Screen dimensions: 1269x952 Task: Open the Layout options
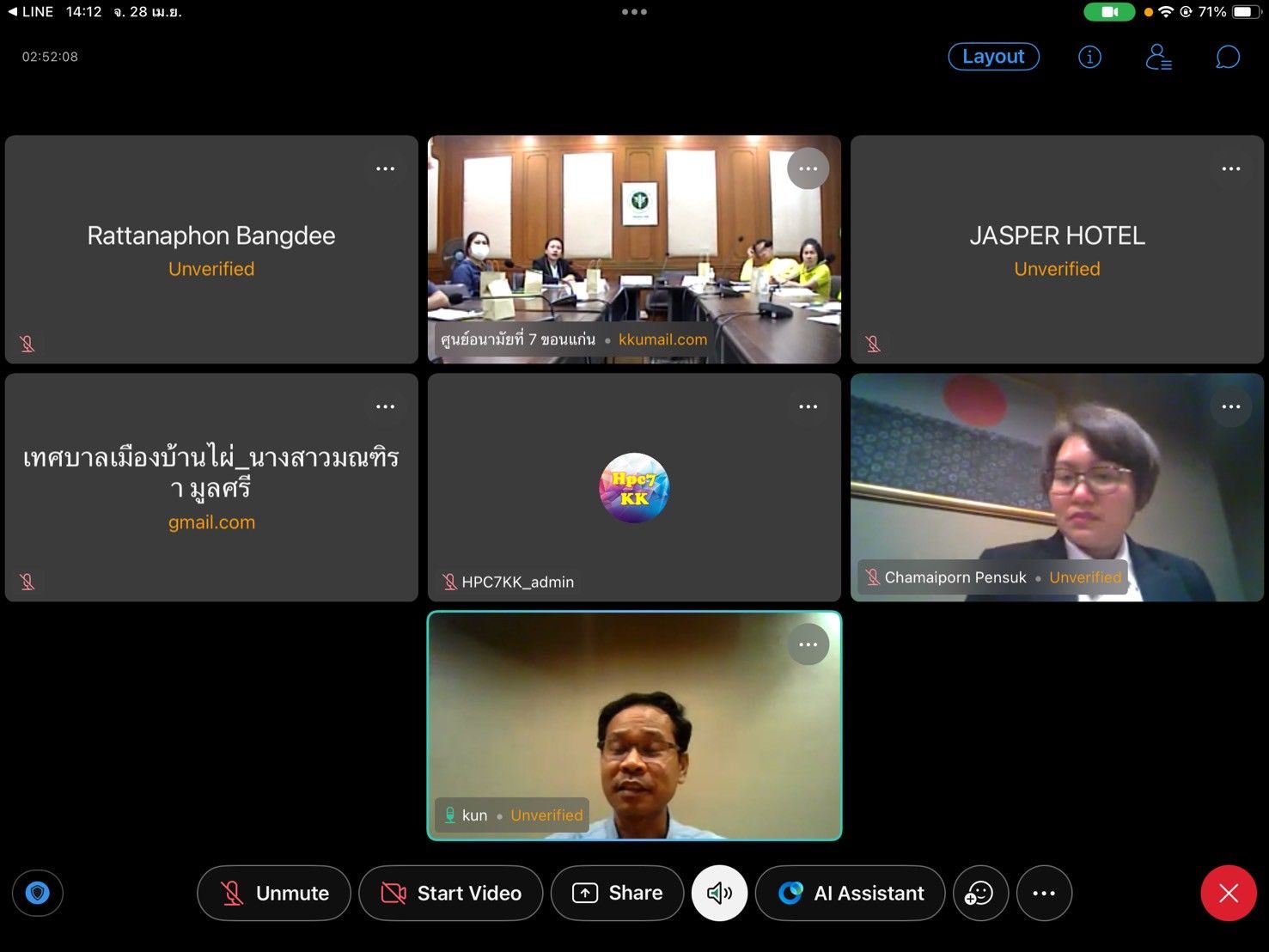(993, 57)
